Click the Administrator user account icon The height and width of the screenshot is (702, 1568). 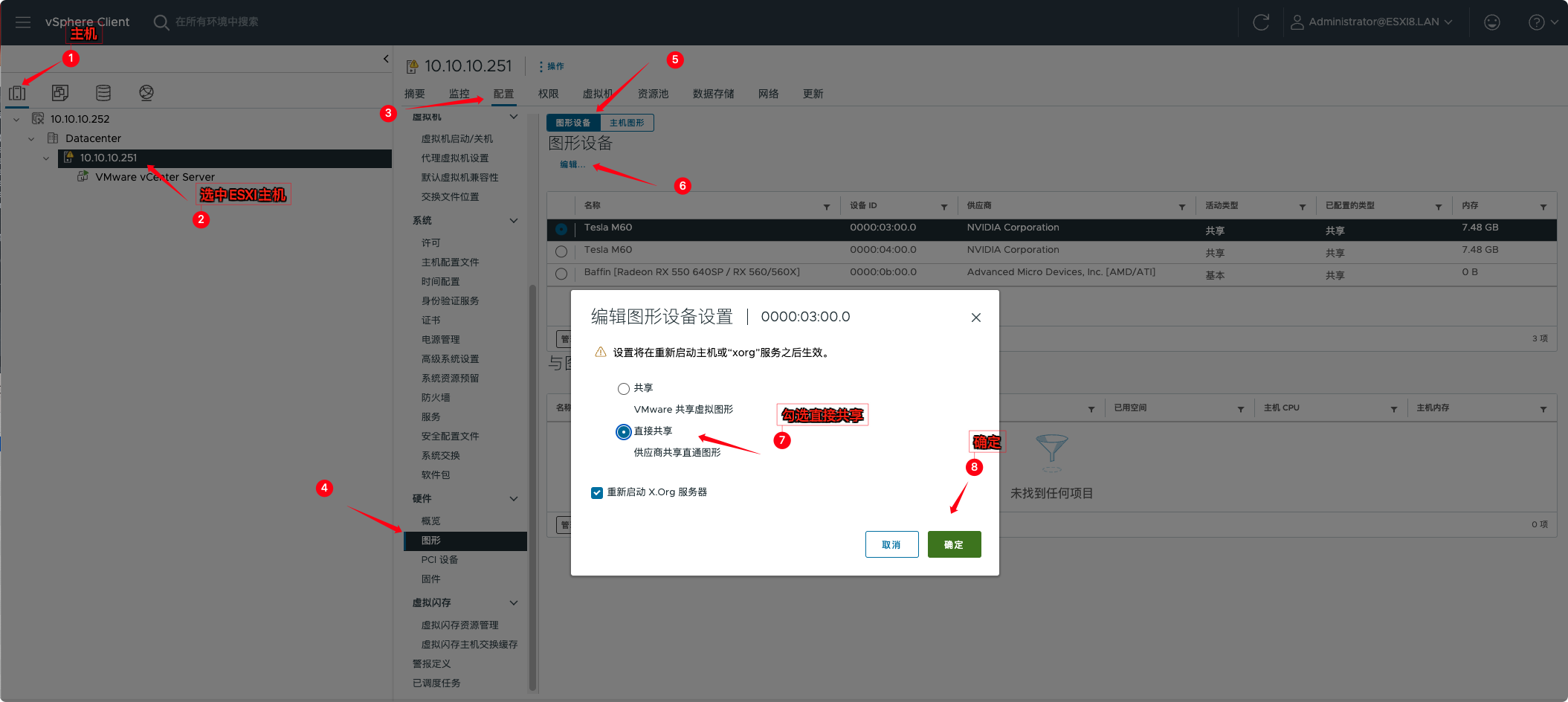tap(1297, 22)
